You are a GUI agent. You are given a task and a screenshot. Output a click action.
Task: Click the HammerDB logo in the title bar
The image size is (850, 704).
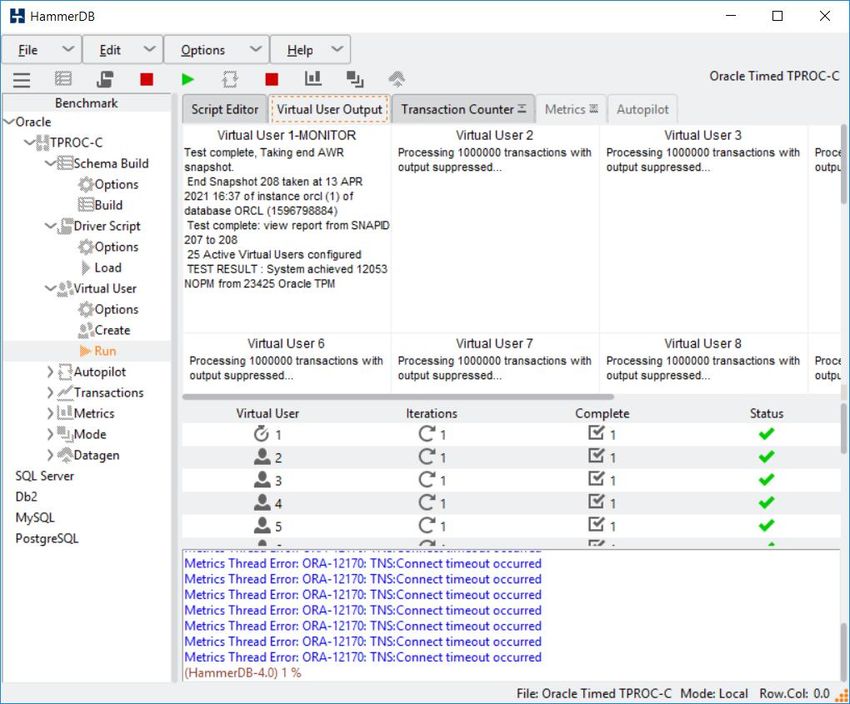17,16
